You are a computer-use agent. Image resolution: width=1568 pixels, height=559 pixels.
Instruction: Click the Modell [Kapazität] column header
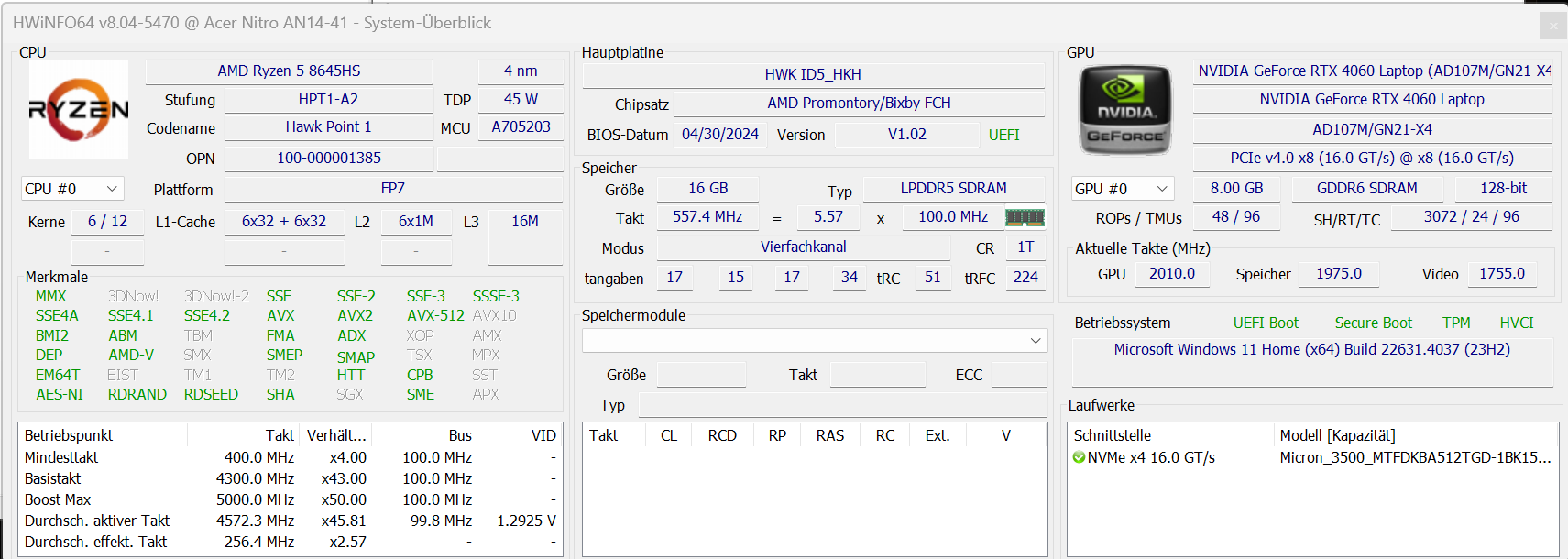[x=1337, y=435]
